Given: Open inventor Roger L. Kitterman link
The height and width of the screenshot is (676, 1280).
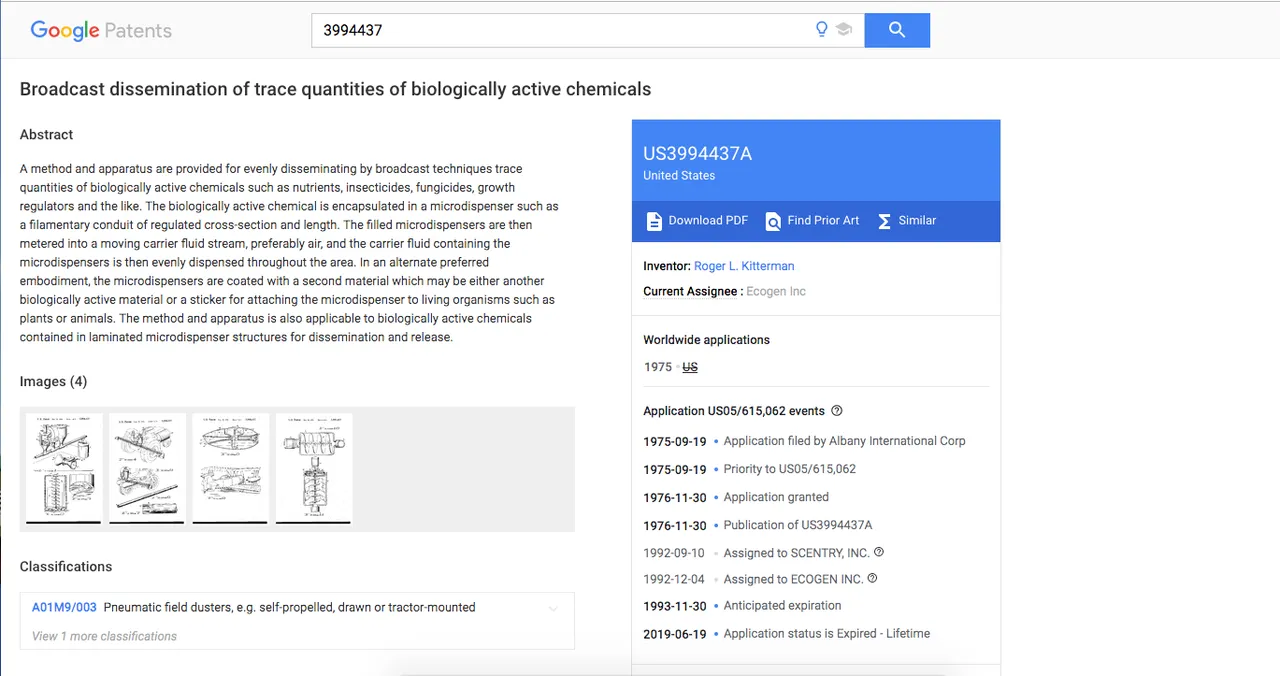Looking at the screenshot, I should pos(744,266).
